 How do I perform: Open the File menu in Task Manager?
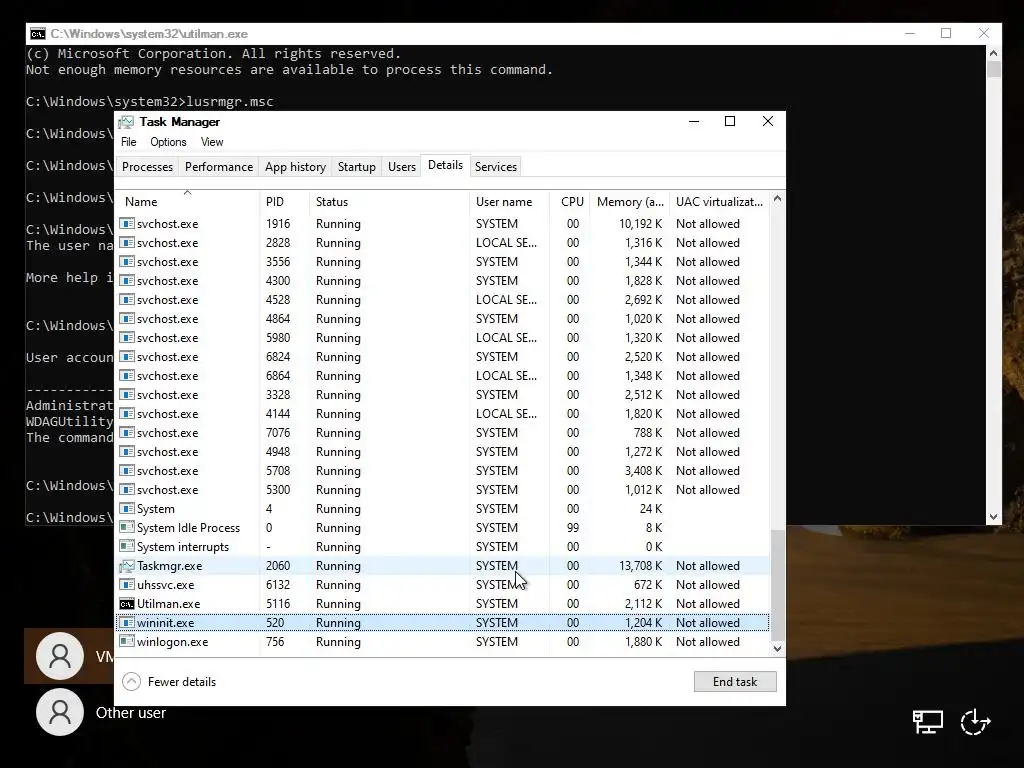tap(129, 142)
